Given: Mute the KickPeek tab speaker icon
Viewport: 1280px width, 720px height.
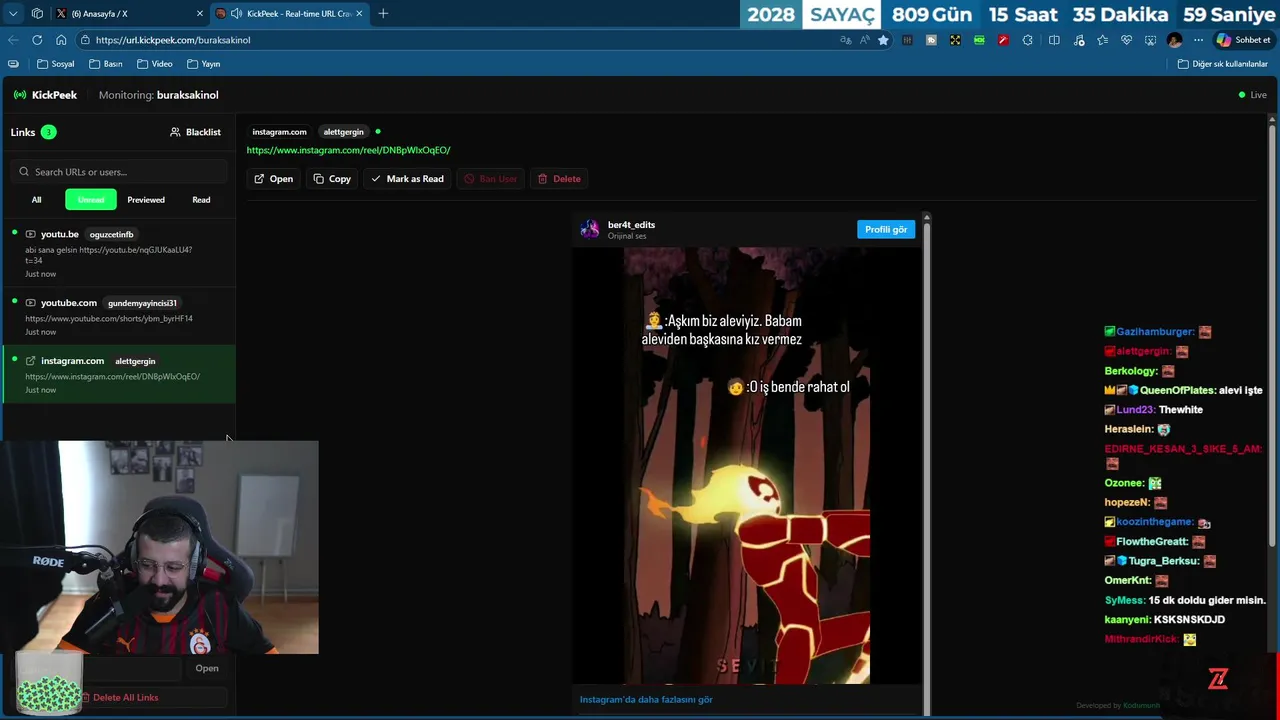Looking at the screenshot, I should click(236, 13).
